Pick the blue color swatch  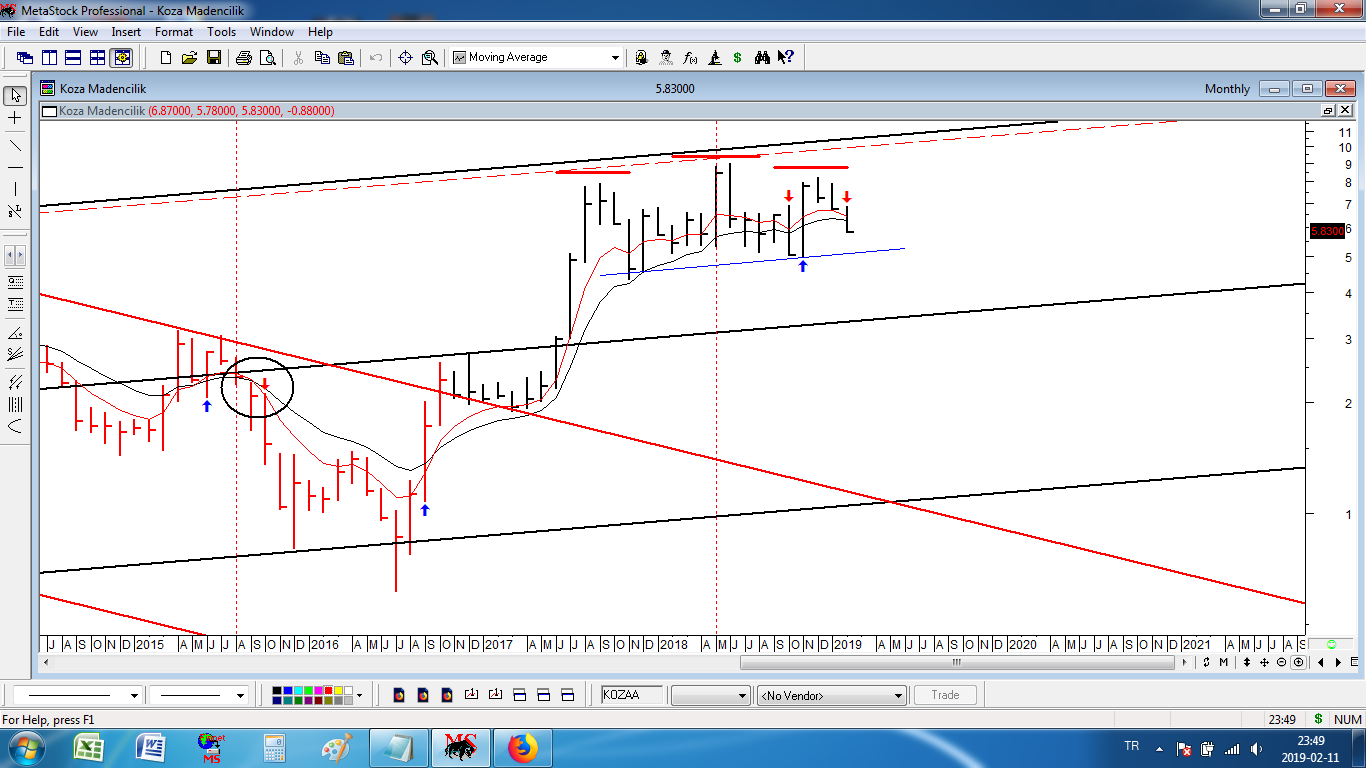(x=290, y=690)
